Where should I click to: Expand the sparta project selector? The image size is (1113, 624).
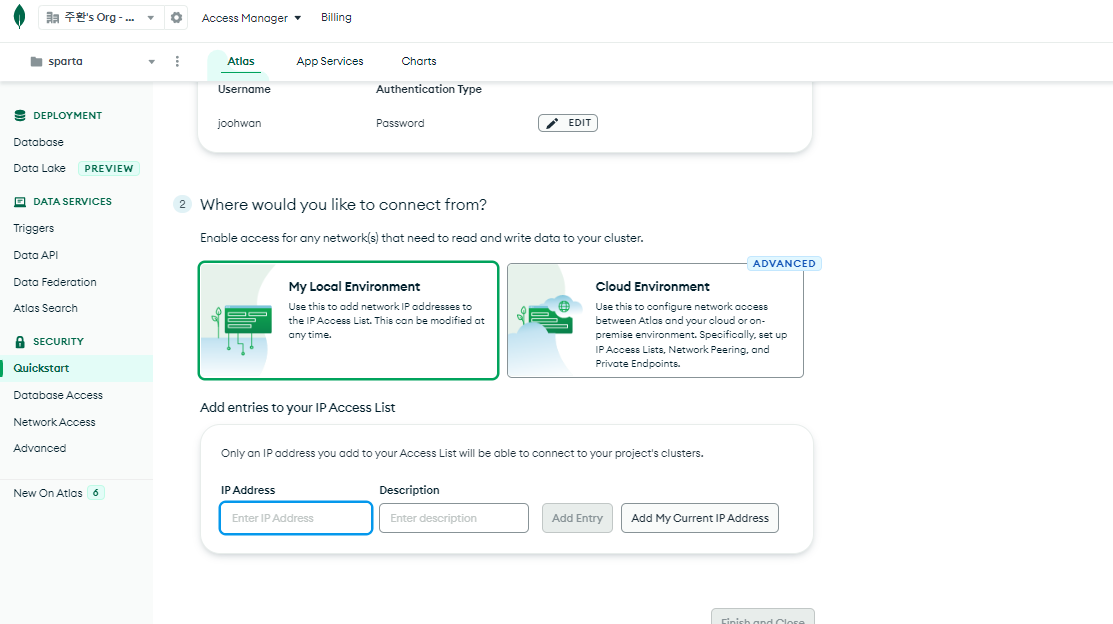point(92,62)
